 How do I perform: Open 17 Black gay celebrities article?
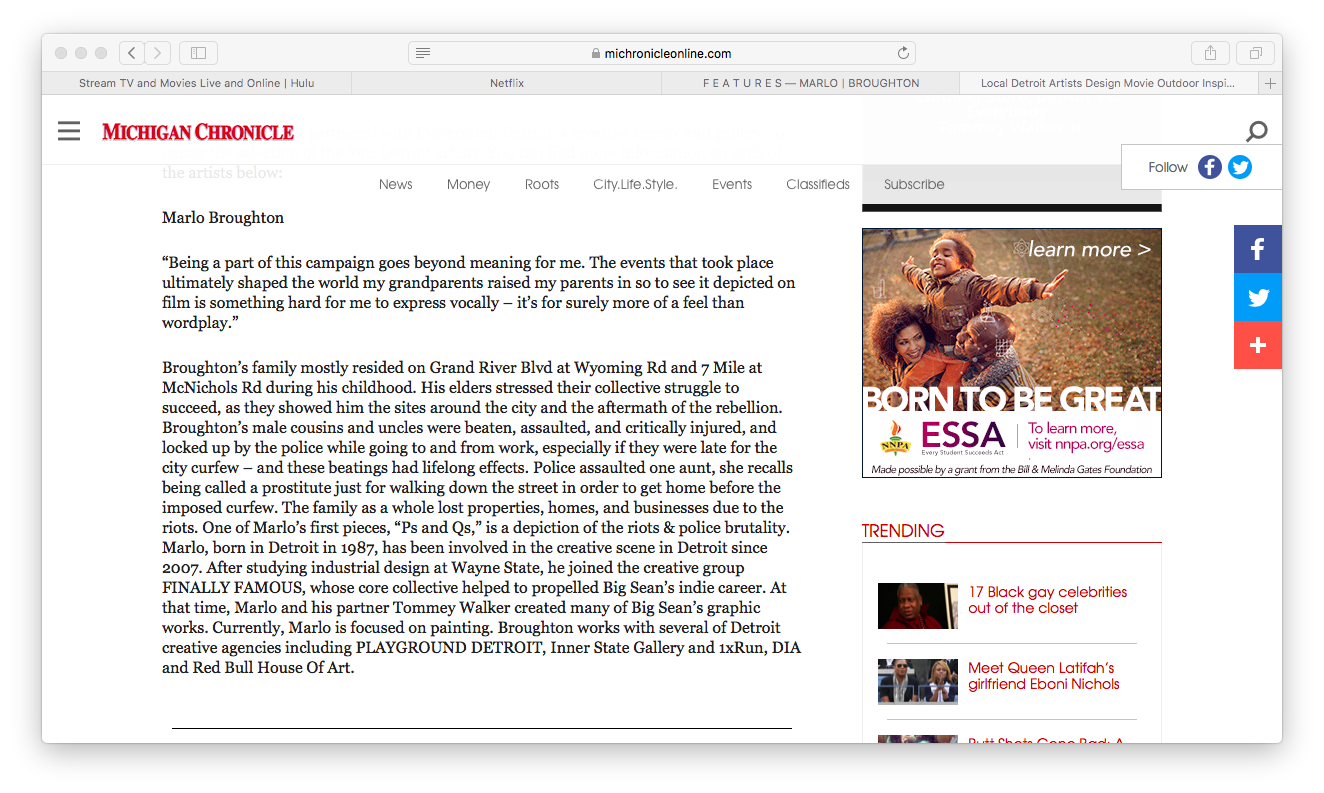(1047, 600)
